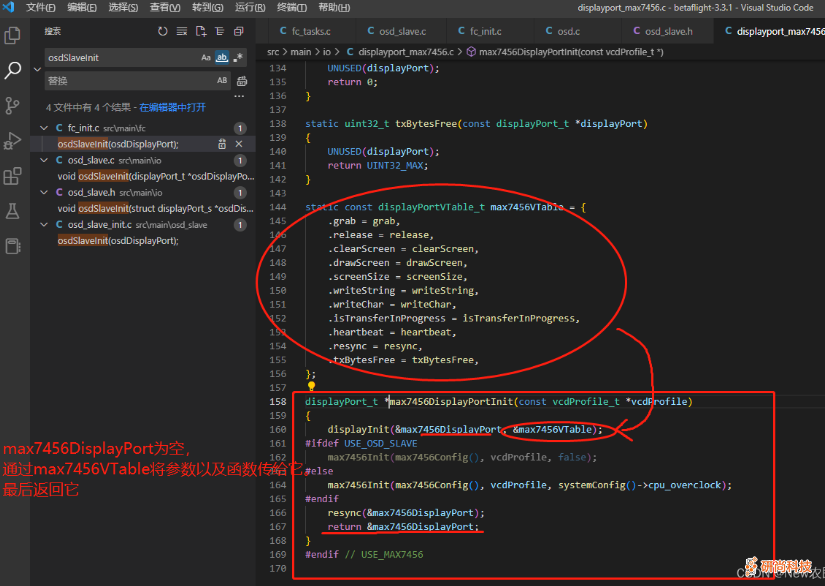Open the Explorer view in activity bar
Screen dimensions: 825x586
tap(13, 36)
